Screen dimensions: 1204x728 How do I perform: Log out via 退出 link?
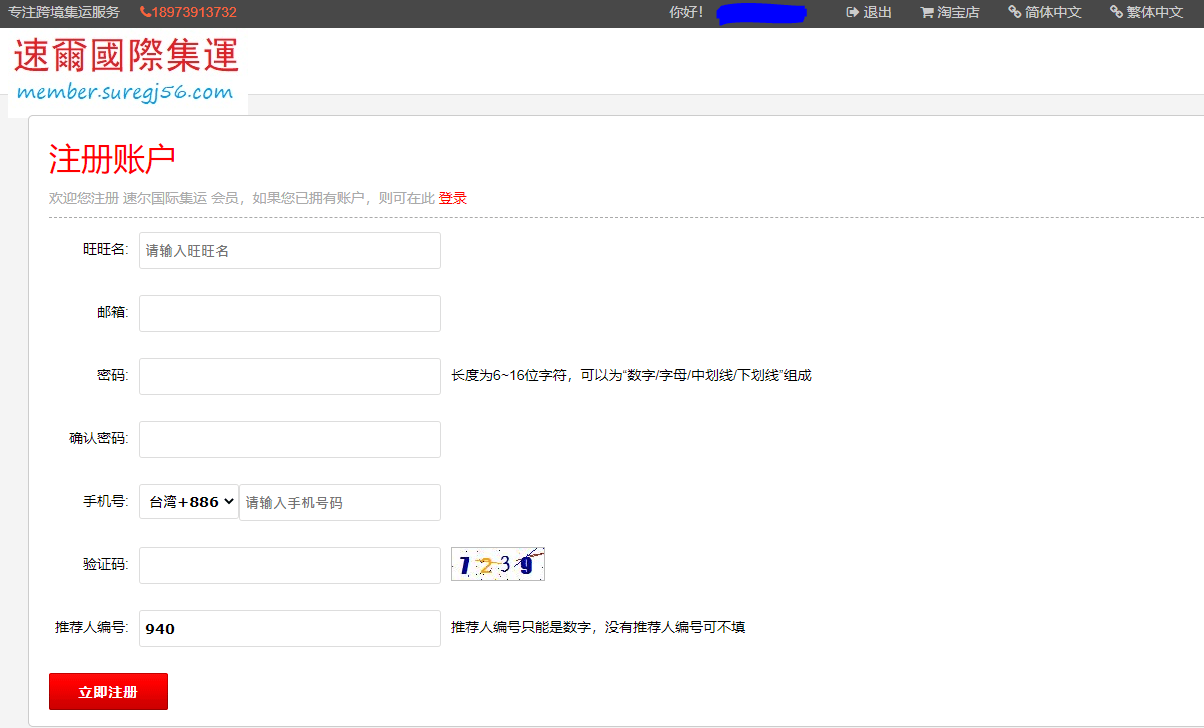point(877,13)
